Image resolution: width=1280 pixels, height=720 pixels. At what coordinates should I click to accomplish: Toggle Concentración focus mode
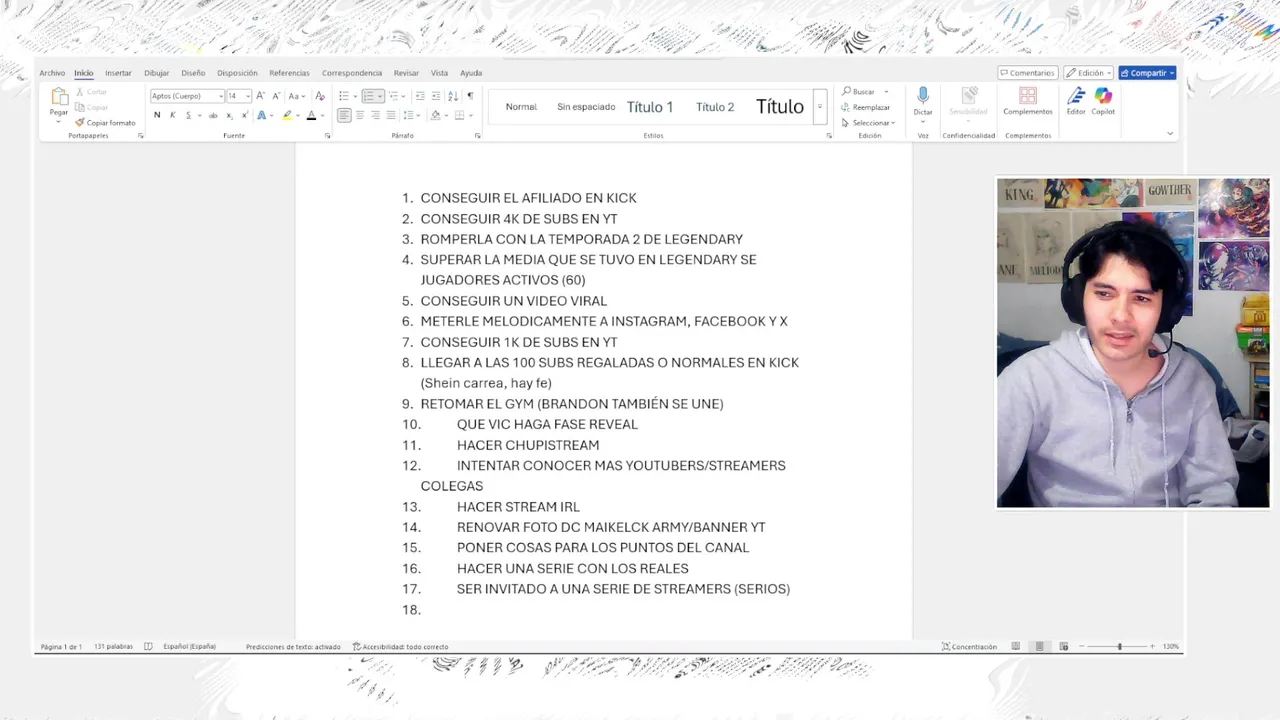point(970,647)
